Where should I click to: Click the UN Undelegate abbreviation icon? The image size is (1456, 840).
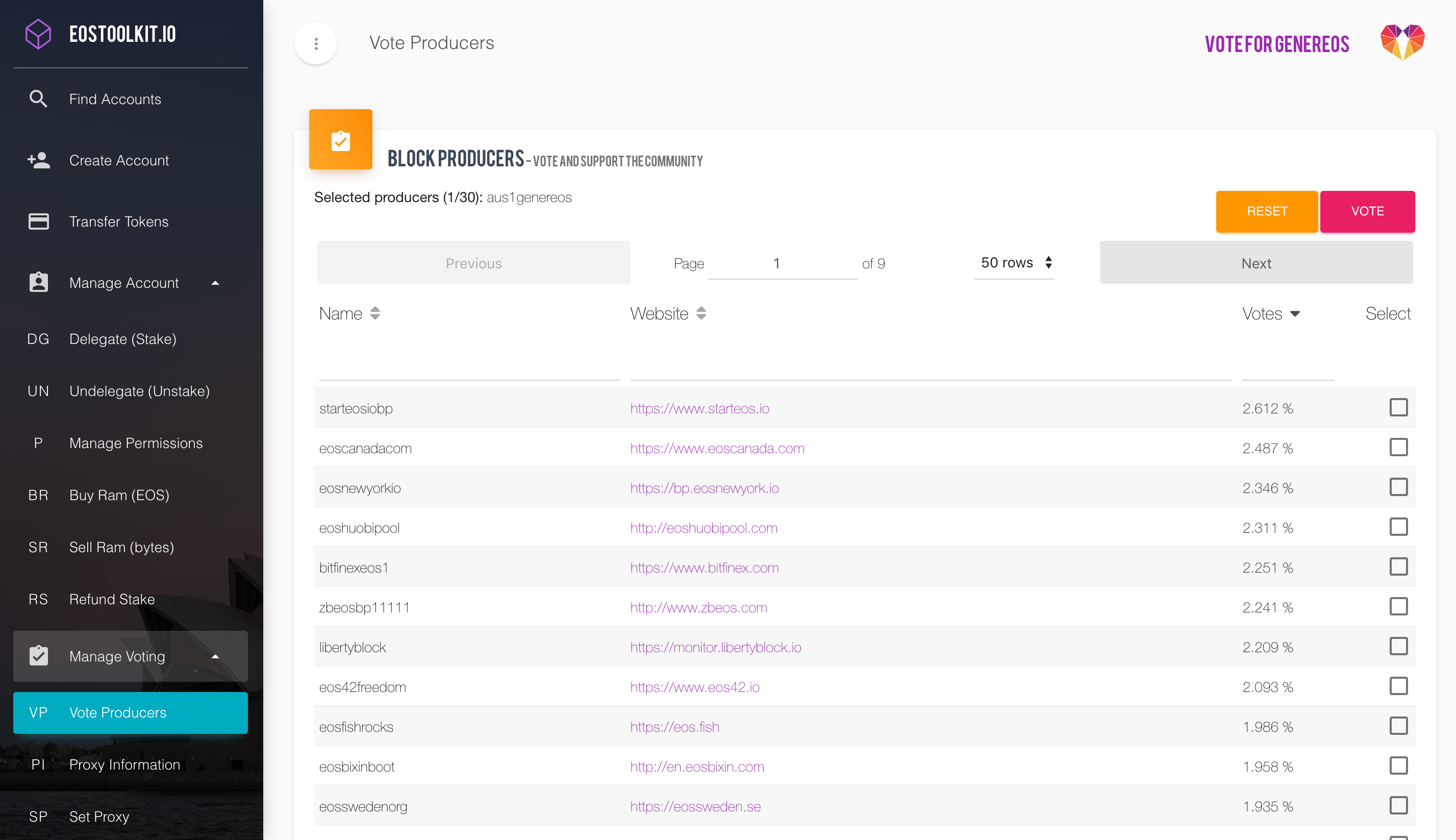pyautogui.click(x=38, y=390)
